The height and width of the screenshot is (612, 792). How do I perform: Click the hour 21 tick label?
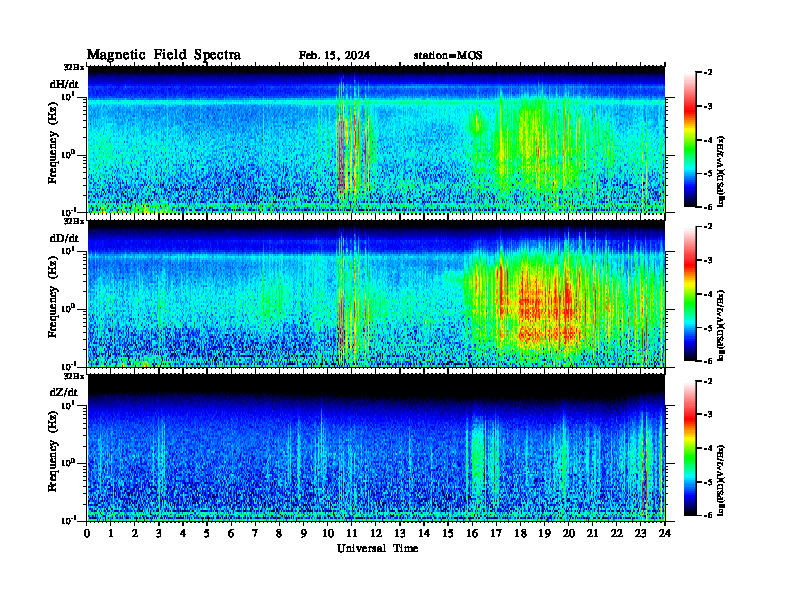click(x=592, y=533)
